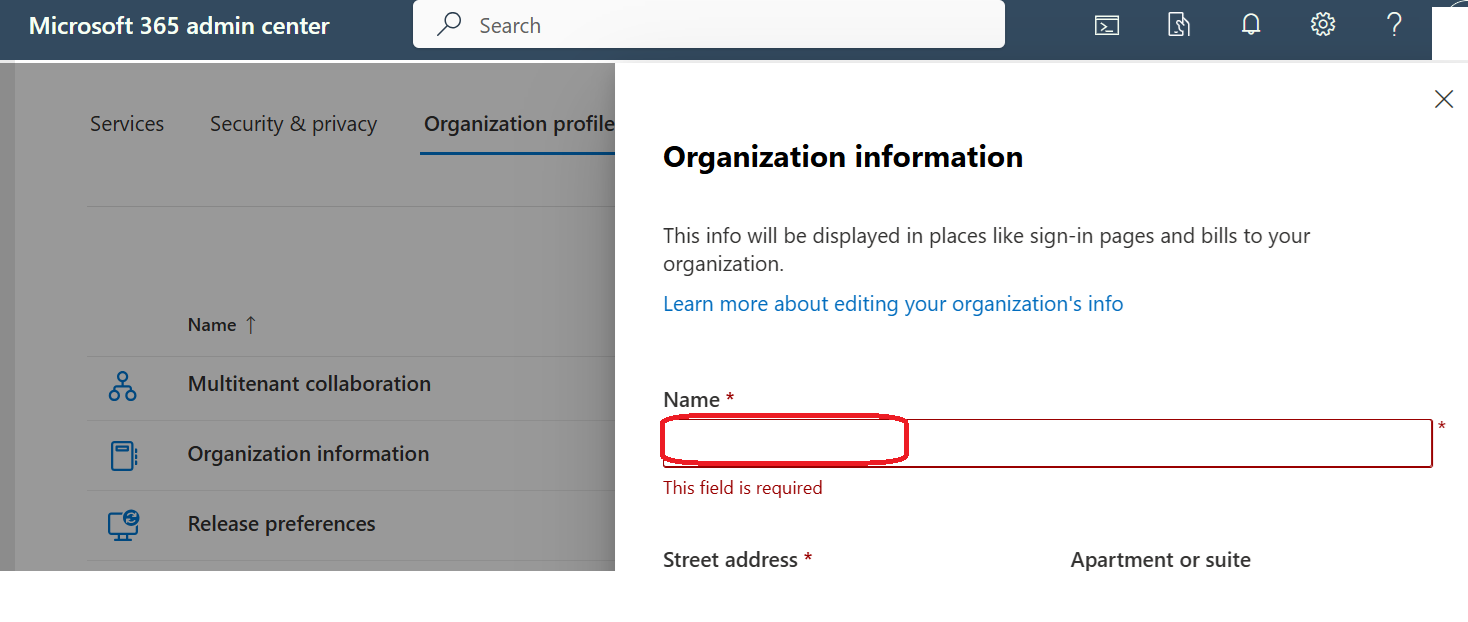The height and width of the screenshot is (622, 1468).
Task: Select the Organization information row
Action: [x=308, y=453]
